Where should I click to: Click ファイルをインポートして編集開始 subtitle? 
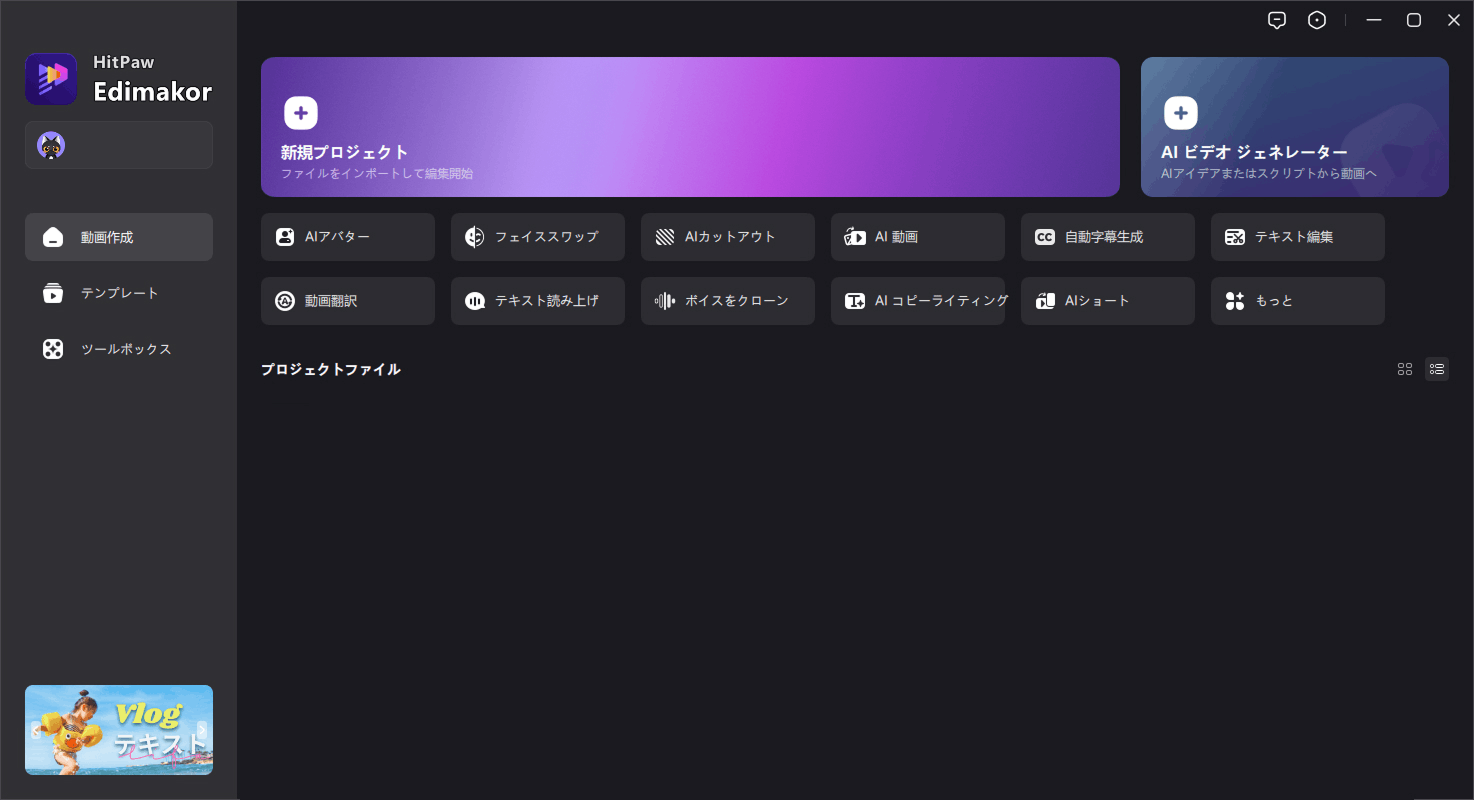[x=377, y=174]
